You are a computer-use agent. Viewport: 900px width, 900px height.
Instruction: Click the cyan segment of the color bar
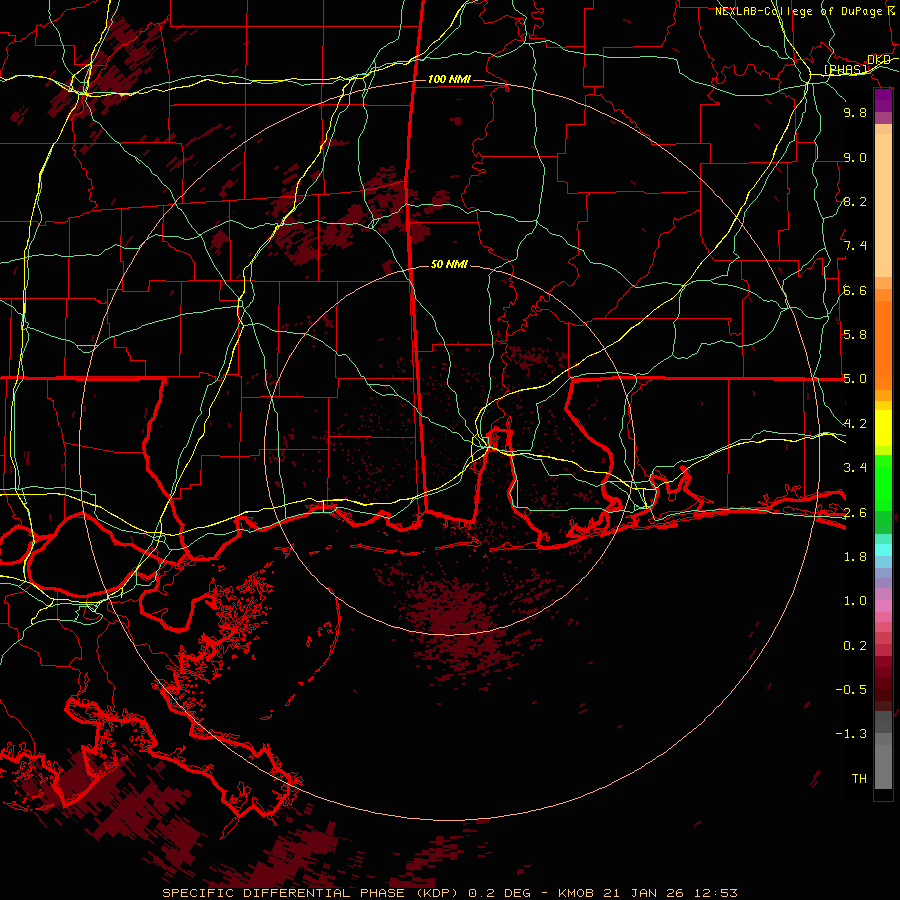coord(883,549)
